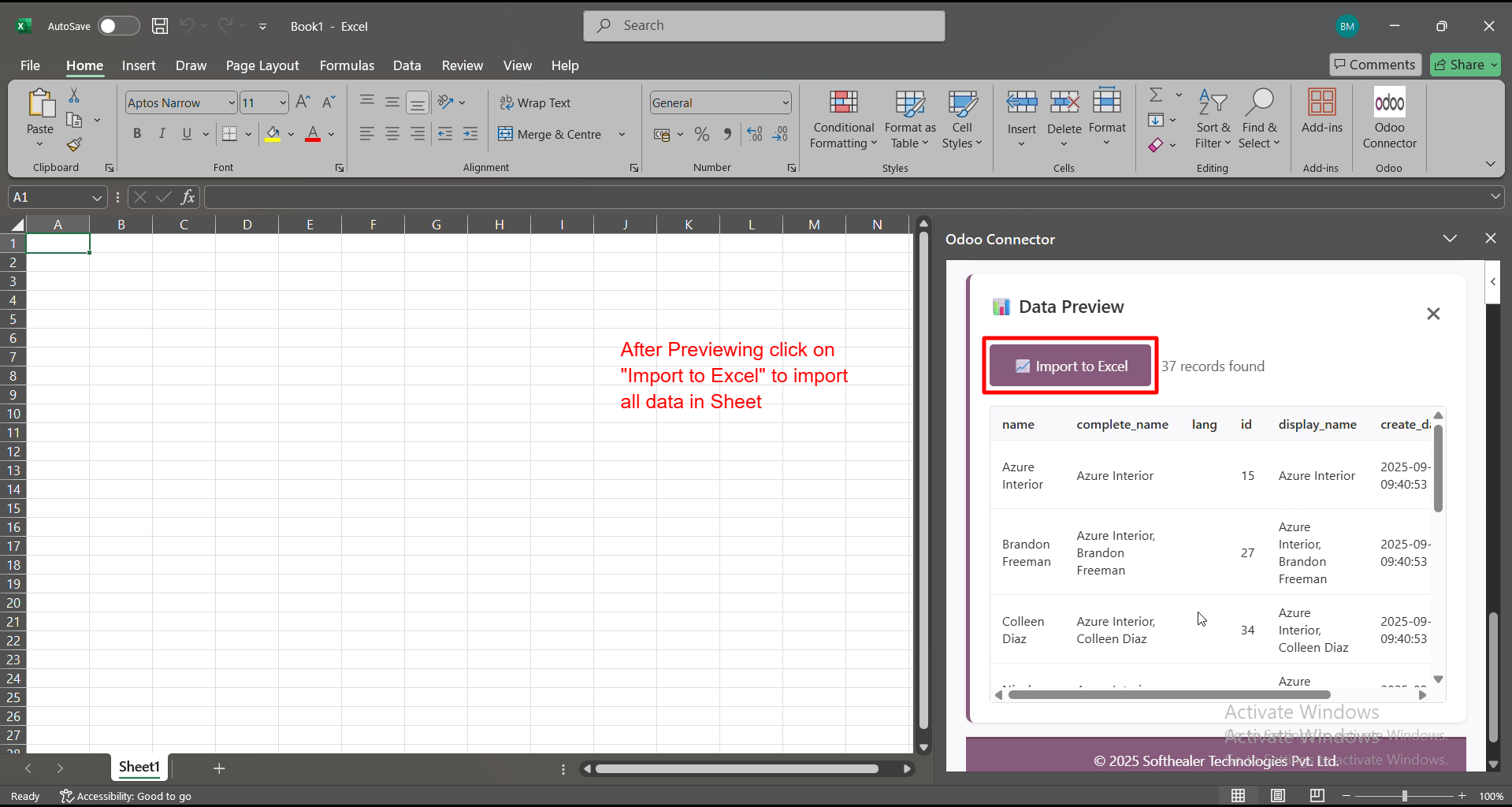This screenshot has width=1512, height=807.
Task: Switch to the Formulas ribbon tab
Action: point(347,65)
